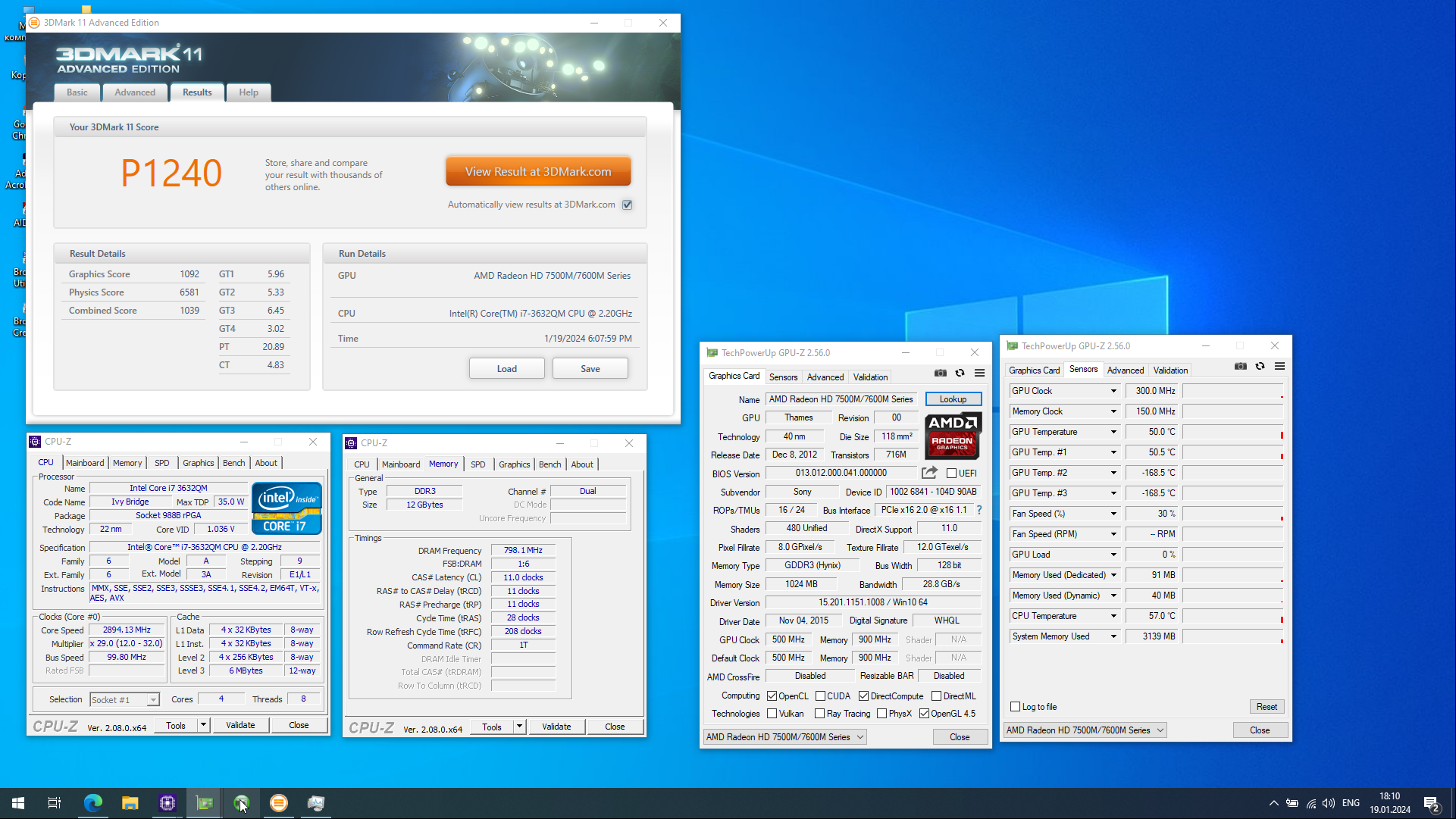Click the network icon in system tray
1456x819 pixels.
pyautogui.click(x=1310, y=803)
